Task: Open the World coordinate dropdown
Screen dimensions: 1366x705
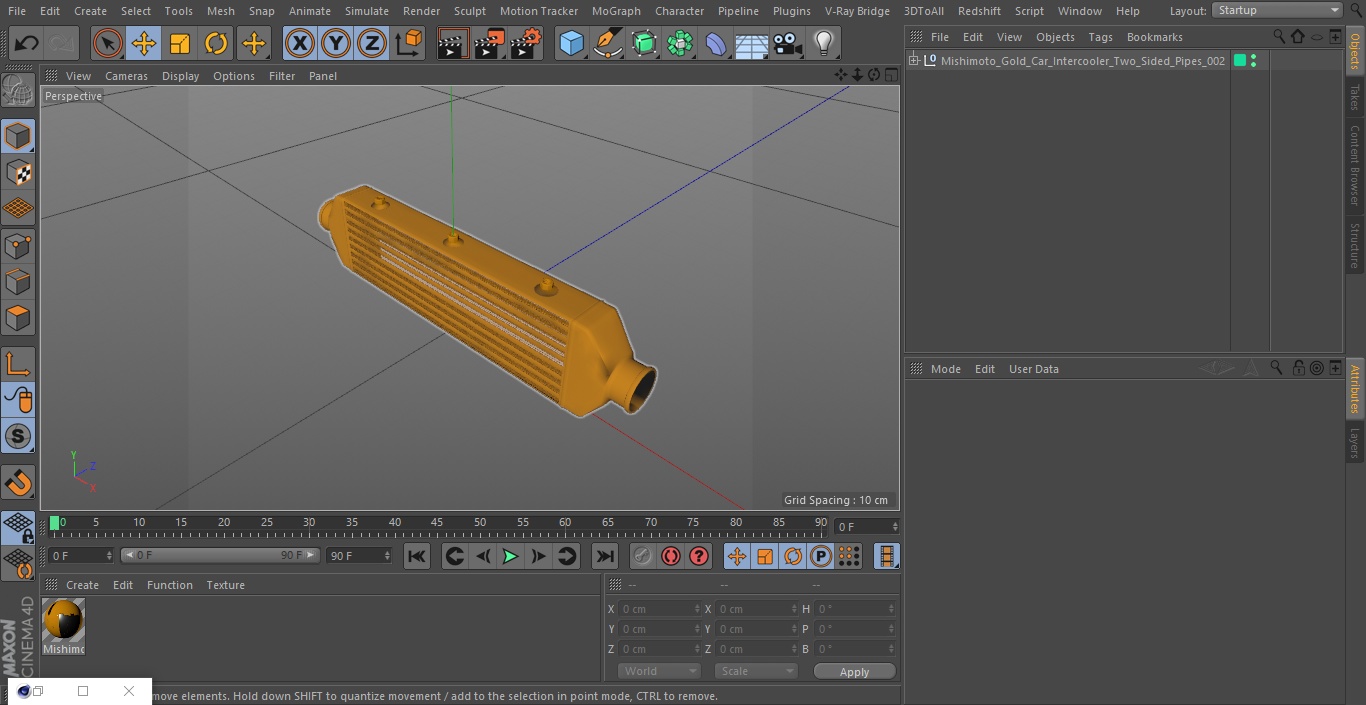Action: coord(659,671)
